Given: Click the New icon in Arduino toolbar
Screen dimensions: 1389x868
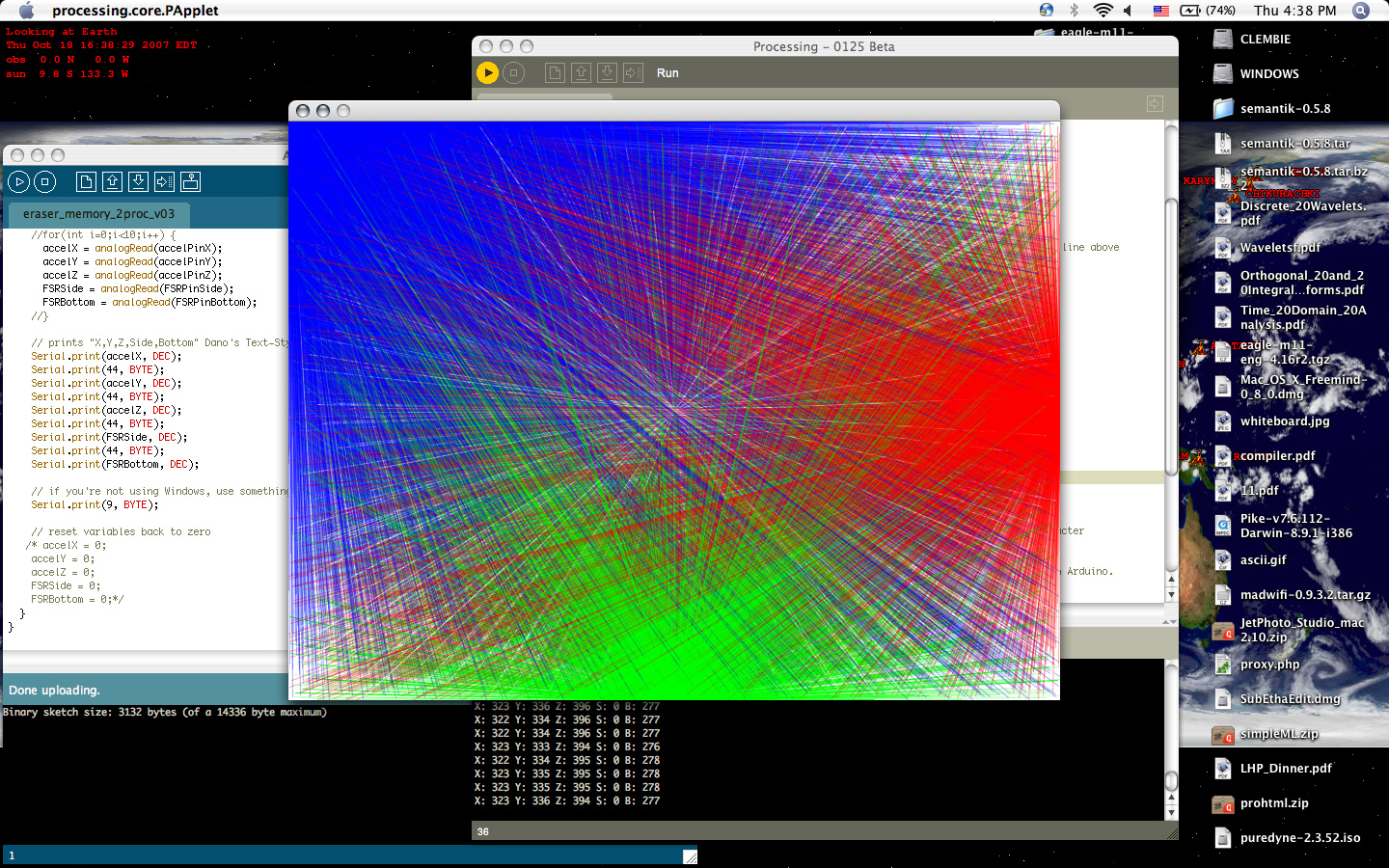Looking at the screenshot, I should (87, 181).
